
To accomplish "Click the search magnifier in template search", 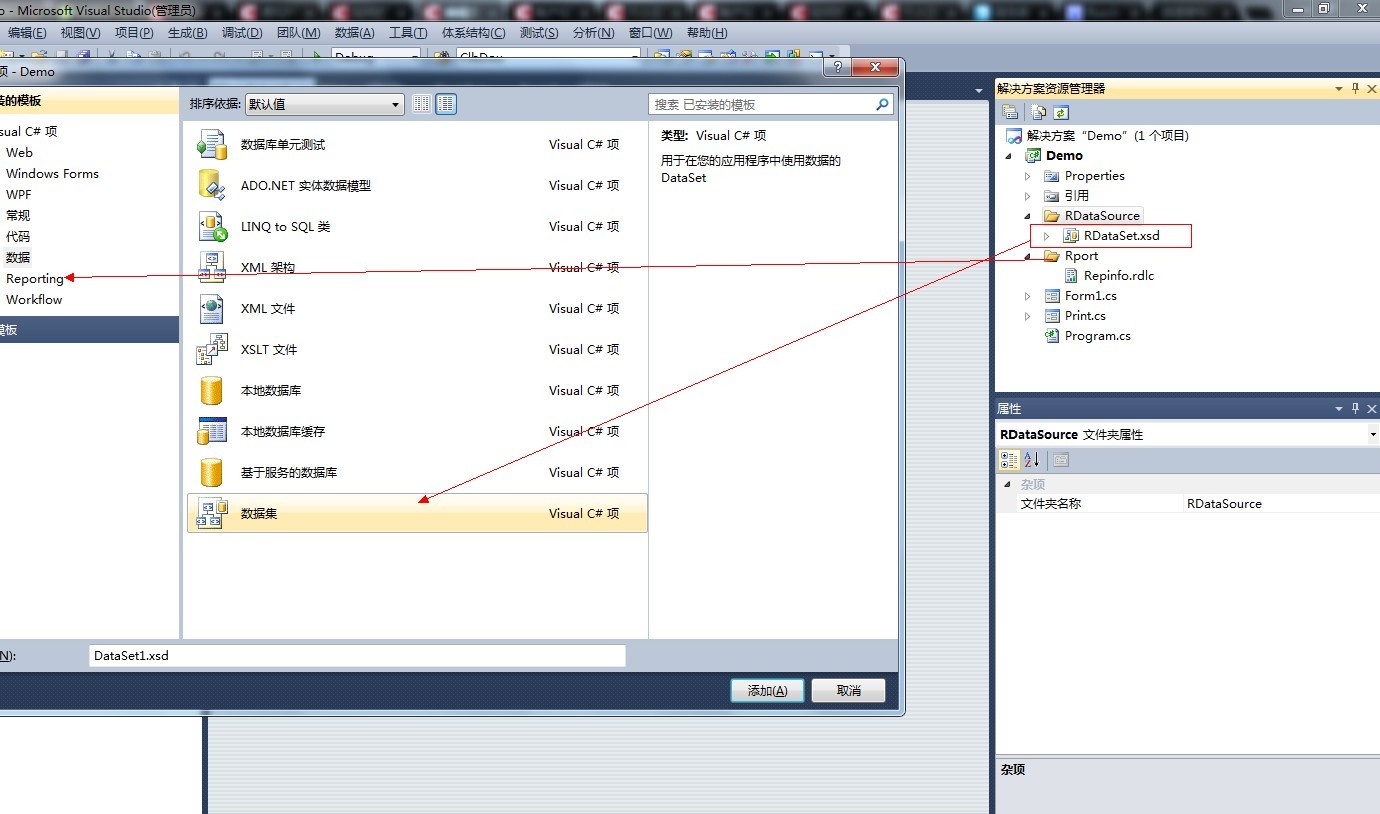I will 882,104.
